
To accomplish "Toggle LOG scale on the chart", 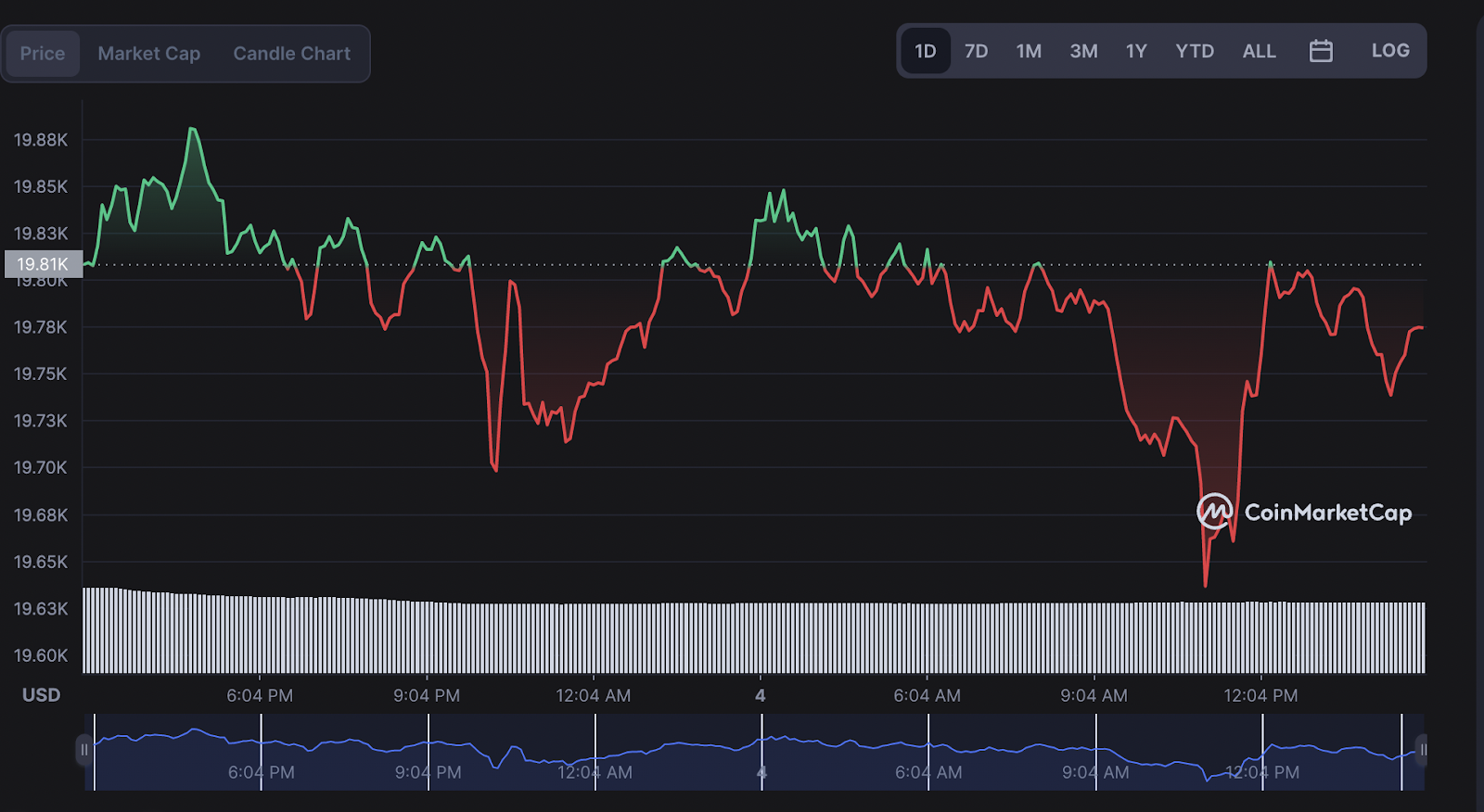I will 1390,51.
